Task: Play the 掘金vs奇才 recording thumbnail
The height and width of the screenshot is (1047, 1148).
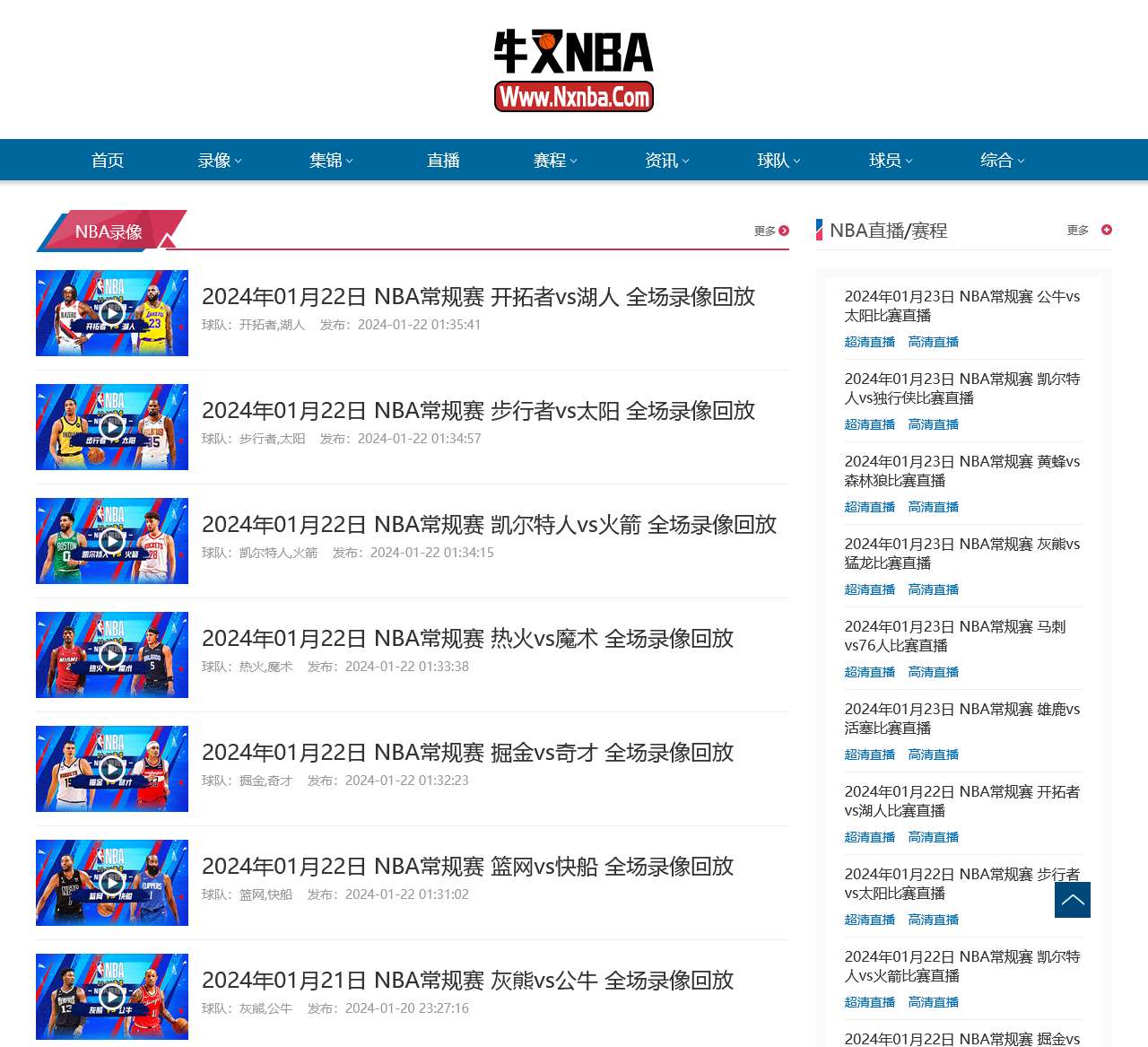Action: click(111, 768)
